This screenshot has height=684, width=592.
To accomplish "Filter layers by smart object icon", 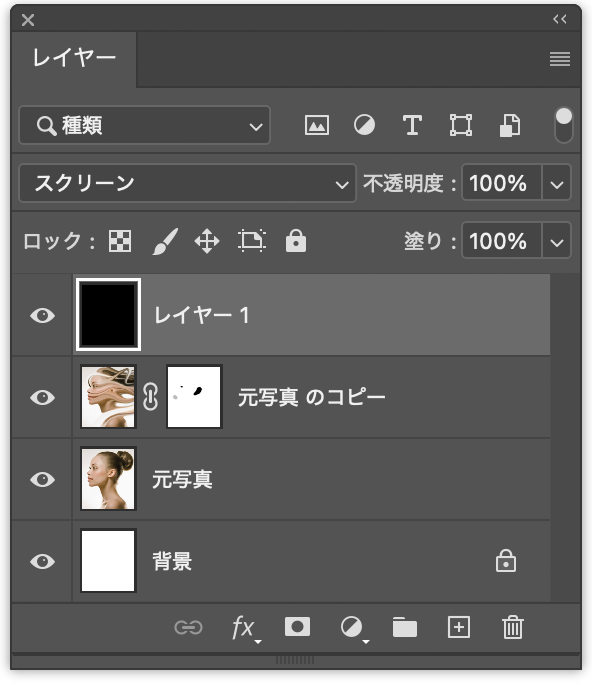I will click(510, 126).
